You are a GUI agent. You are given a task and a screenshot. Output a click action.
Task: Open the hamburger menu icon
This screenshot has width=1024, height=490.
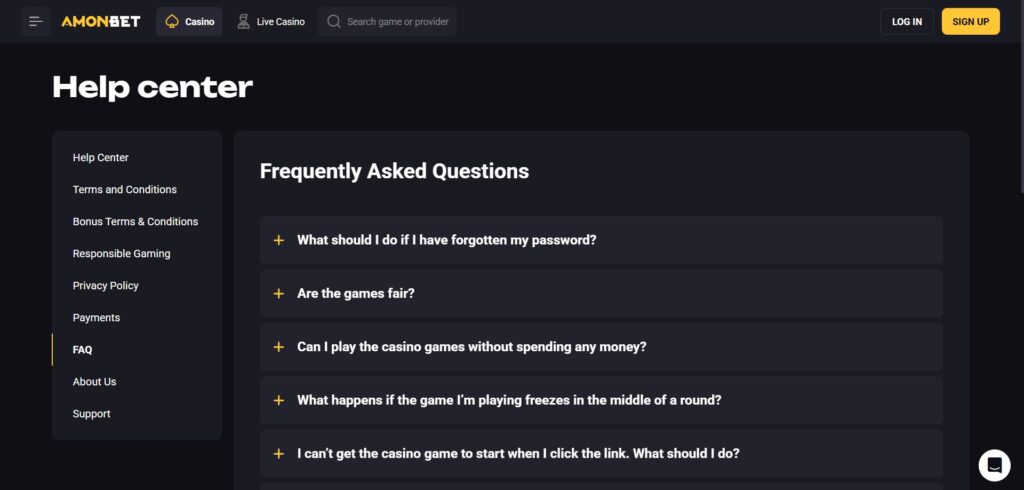(36, 21)
